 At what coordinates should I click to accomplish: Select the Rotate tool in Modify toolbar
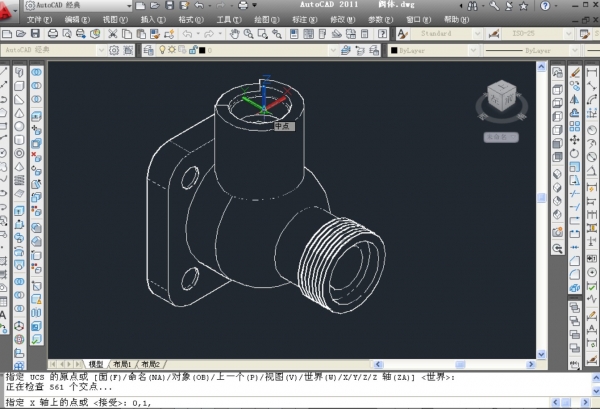(574, 153)
